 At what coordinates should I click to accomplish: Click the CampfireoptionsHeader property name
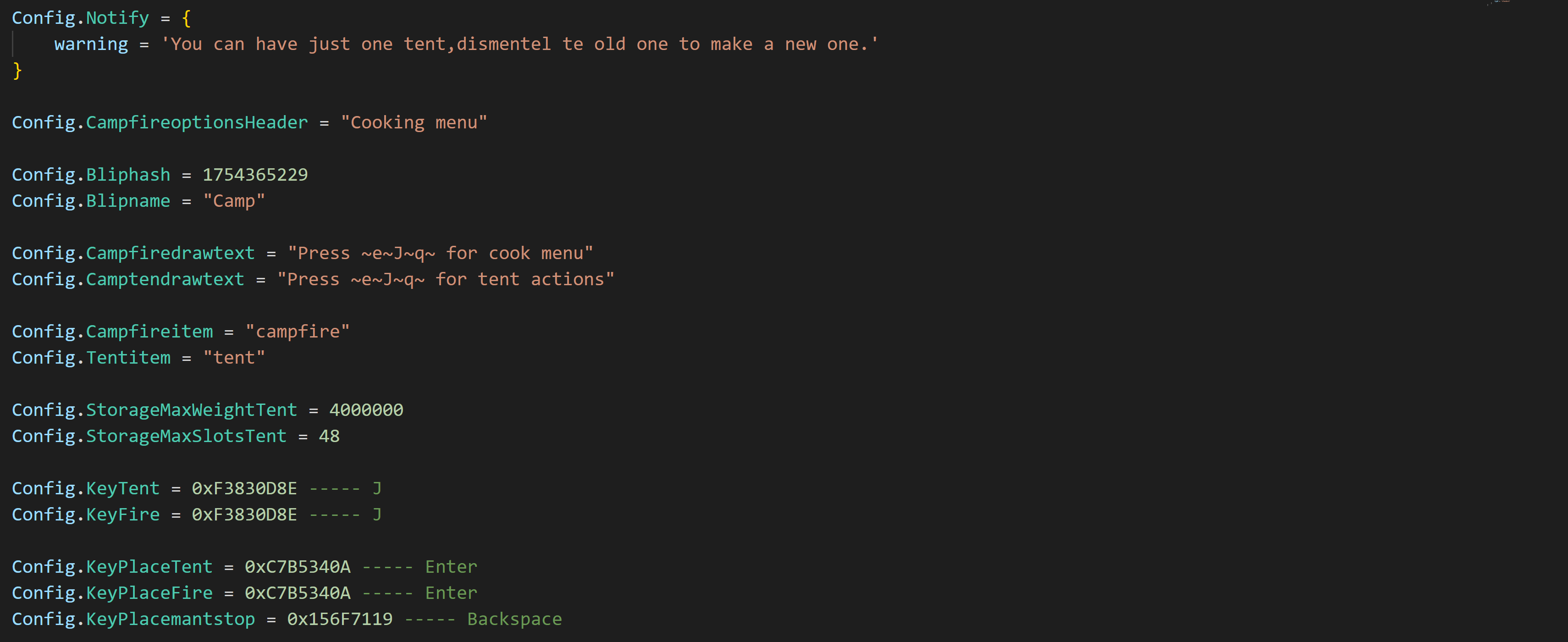click(197, 123)
